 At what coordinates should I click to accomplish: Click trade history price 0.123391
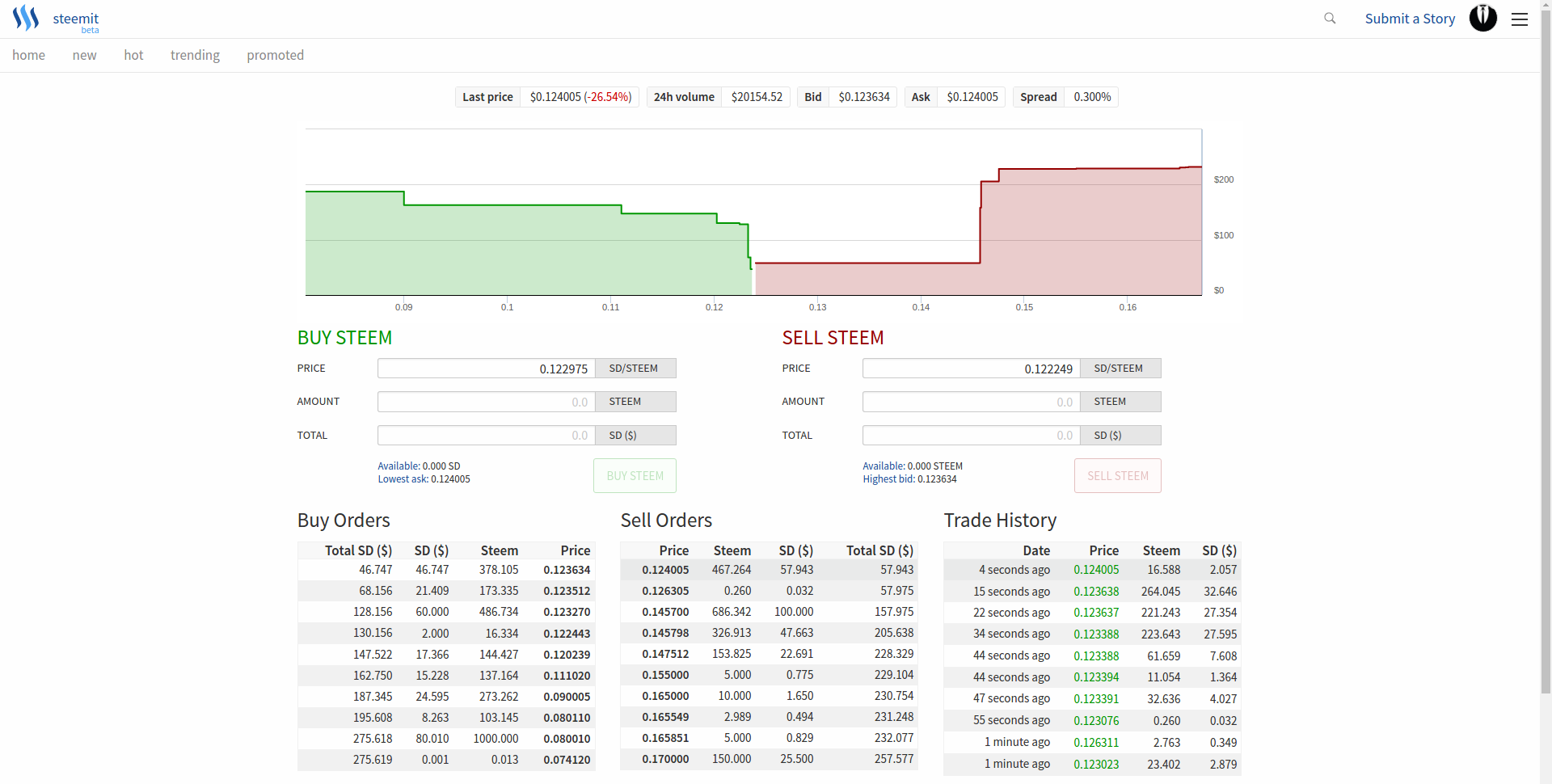coord(1096,699)
